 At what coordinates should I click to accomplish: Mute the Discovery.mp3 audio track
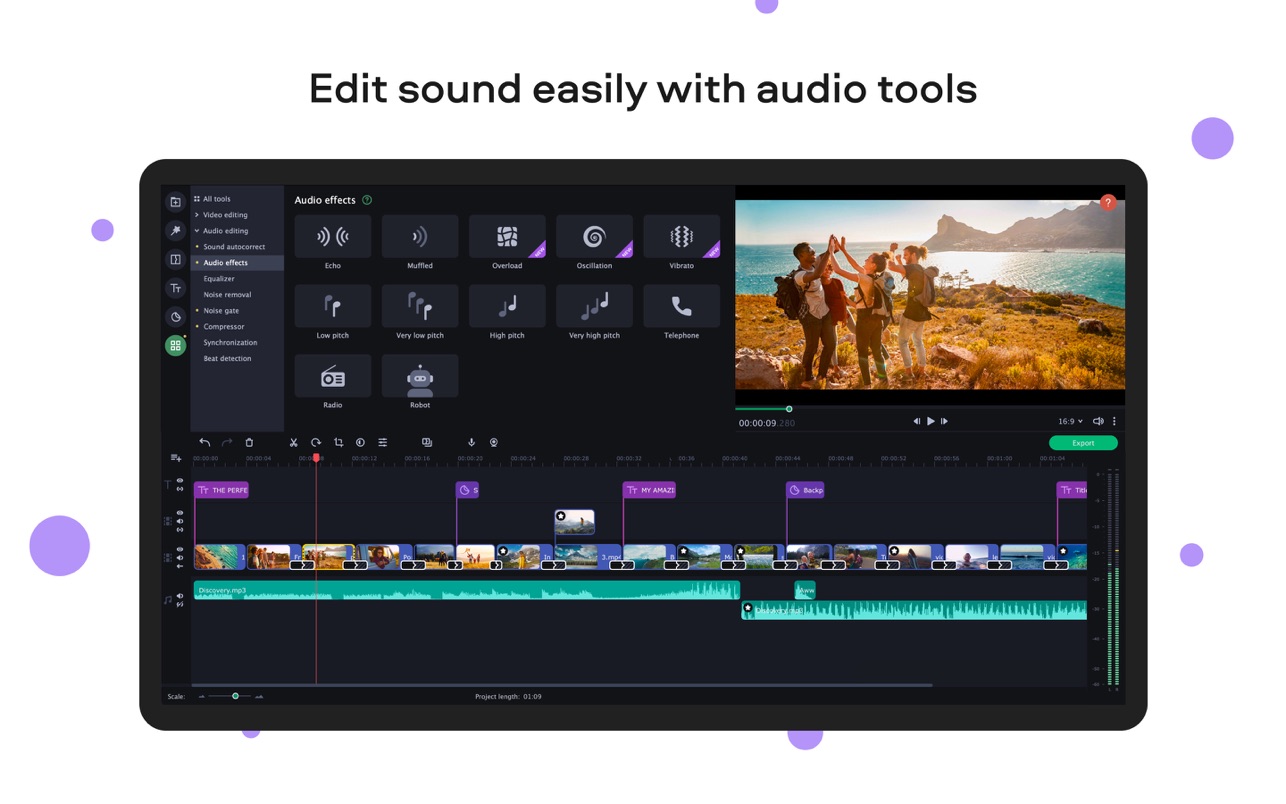(x=180, y=596)
